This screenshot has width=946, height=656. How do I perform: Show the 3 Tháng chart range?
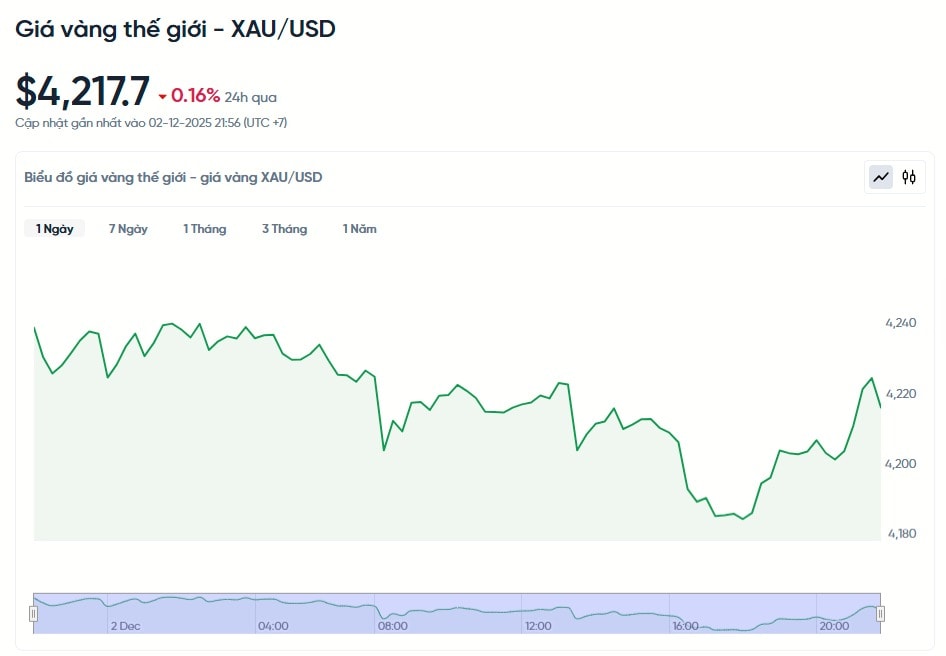pos(284,229)
